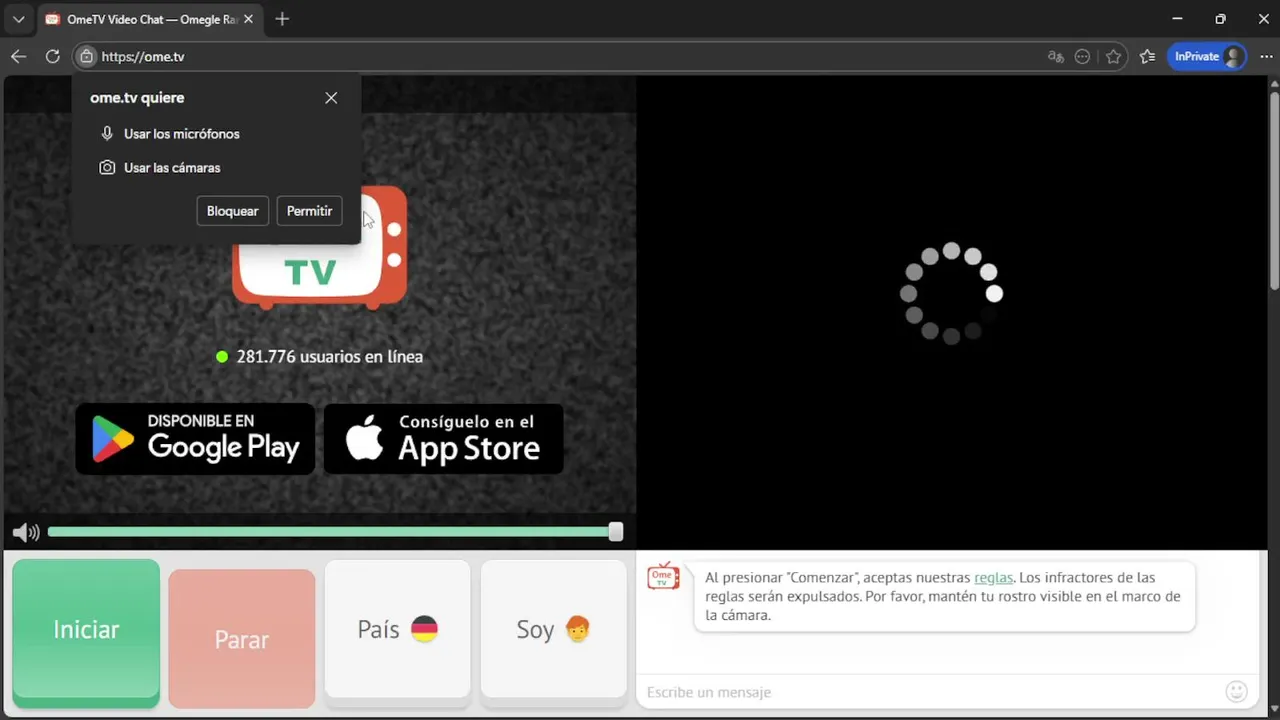Click the Usar los micrófonos text
The height and width of the screenshot is (720, 1280).
[182, 133]
